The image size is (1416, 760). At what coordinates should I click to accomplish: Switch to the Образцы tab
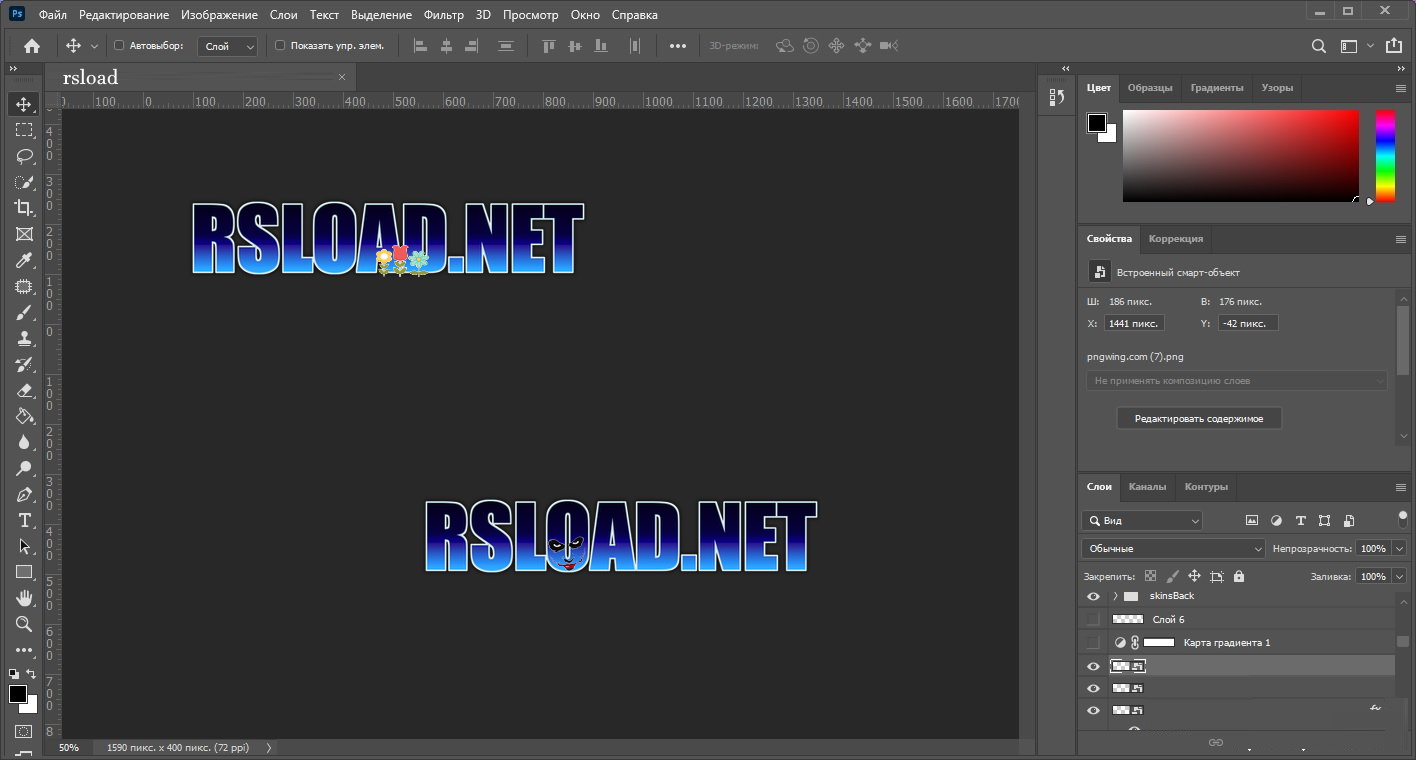coord(1150,88)
